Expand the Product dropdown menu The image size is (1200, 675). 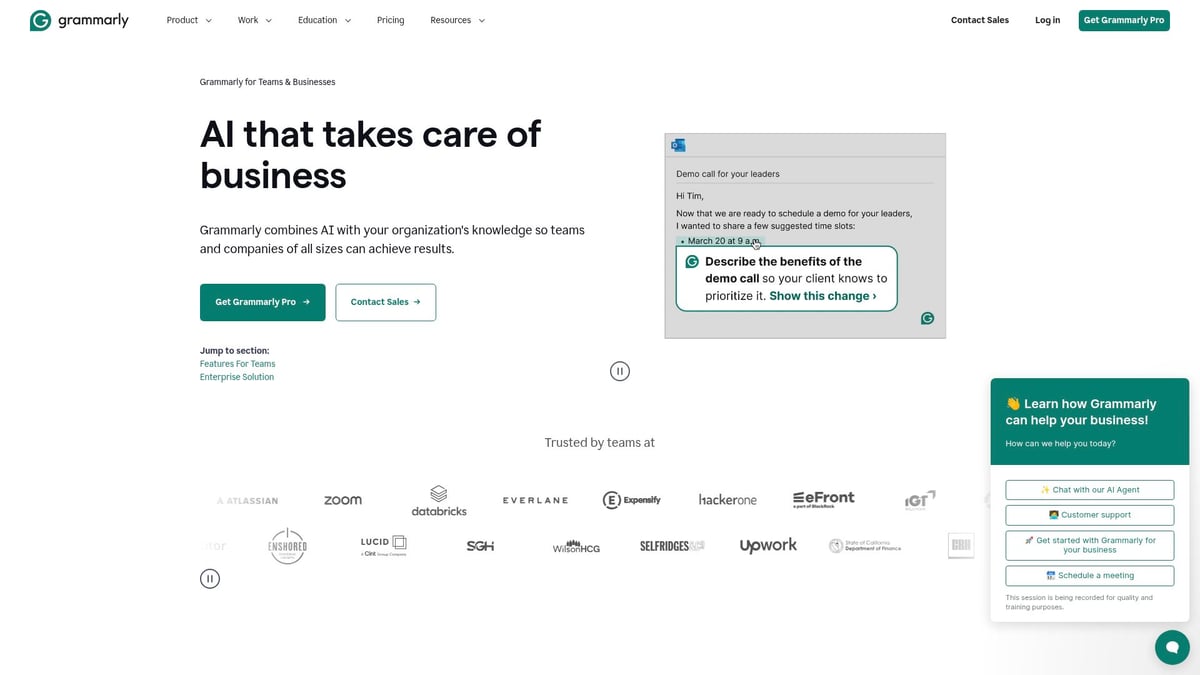[188, 19]
